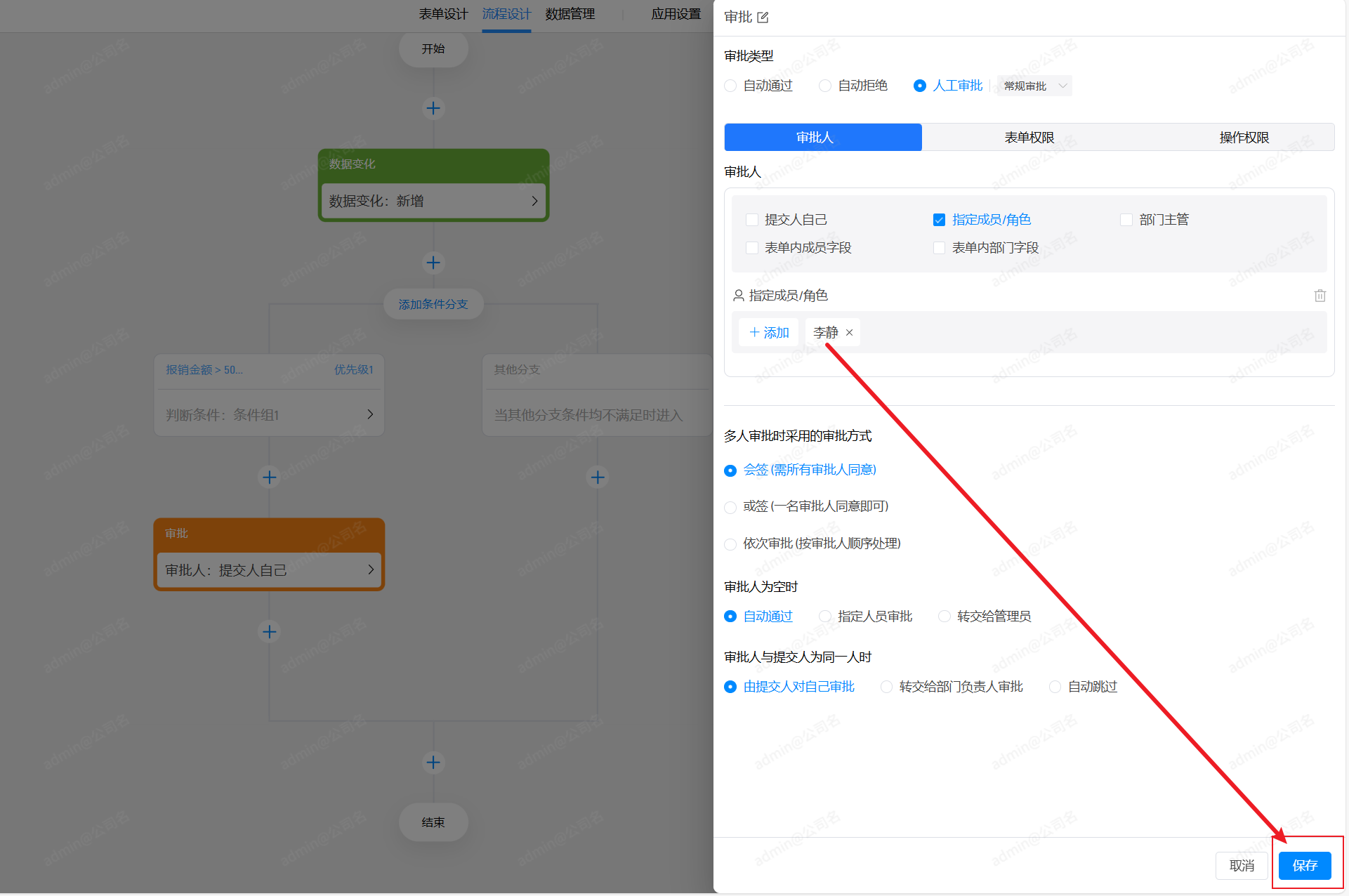Click the plus icon below 审批 node
This screenshot has width=1349, height=896.
pos(269,632)
